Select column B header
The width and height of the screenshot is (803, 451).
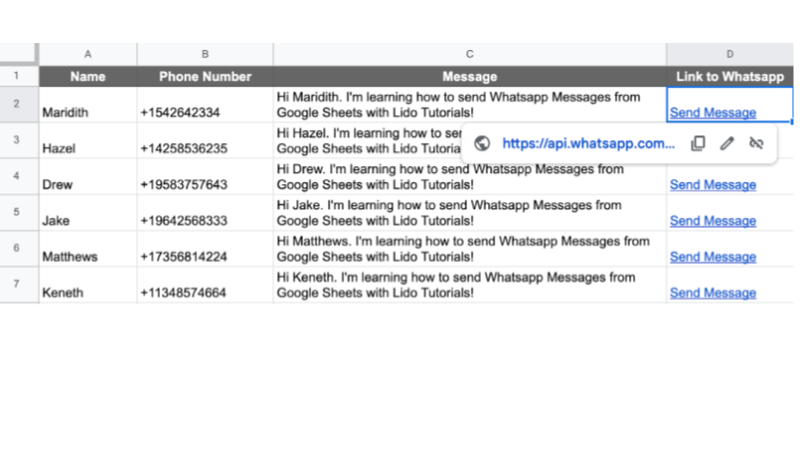[x=205, y=54]
